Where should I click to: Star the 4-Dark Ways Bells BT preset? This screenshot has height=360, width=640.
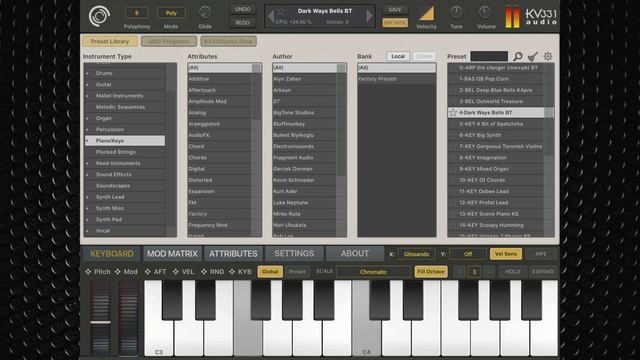[x=453, y=113]
